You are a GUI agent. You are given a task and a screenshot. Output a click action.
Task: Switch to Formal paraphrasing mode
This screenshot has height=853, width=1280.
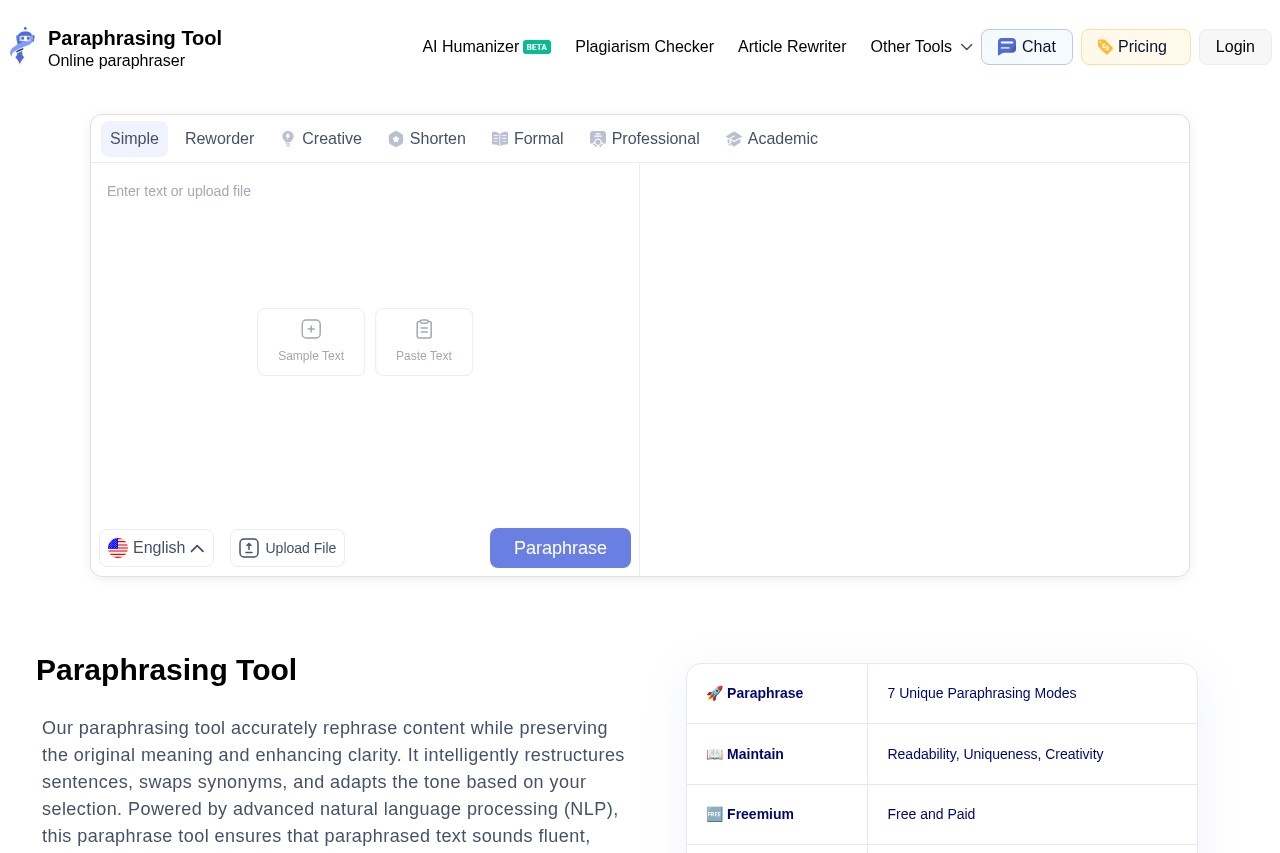pyautogui.click(x=528, y=139)
